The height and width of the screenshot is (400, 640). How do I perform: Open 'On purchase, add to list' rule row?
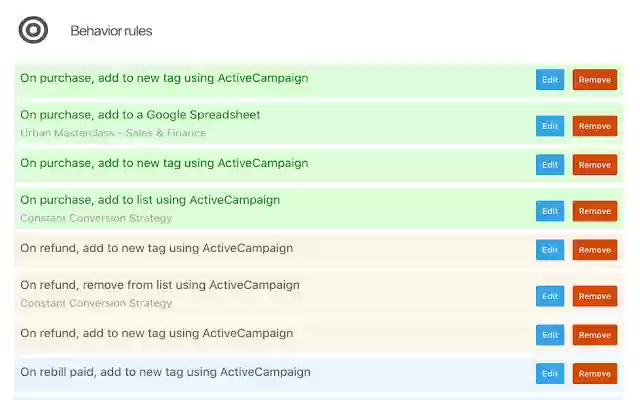point(150,200)
